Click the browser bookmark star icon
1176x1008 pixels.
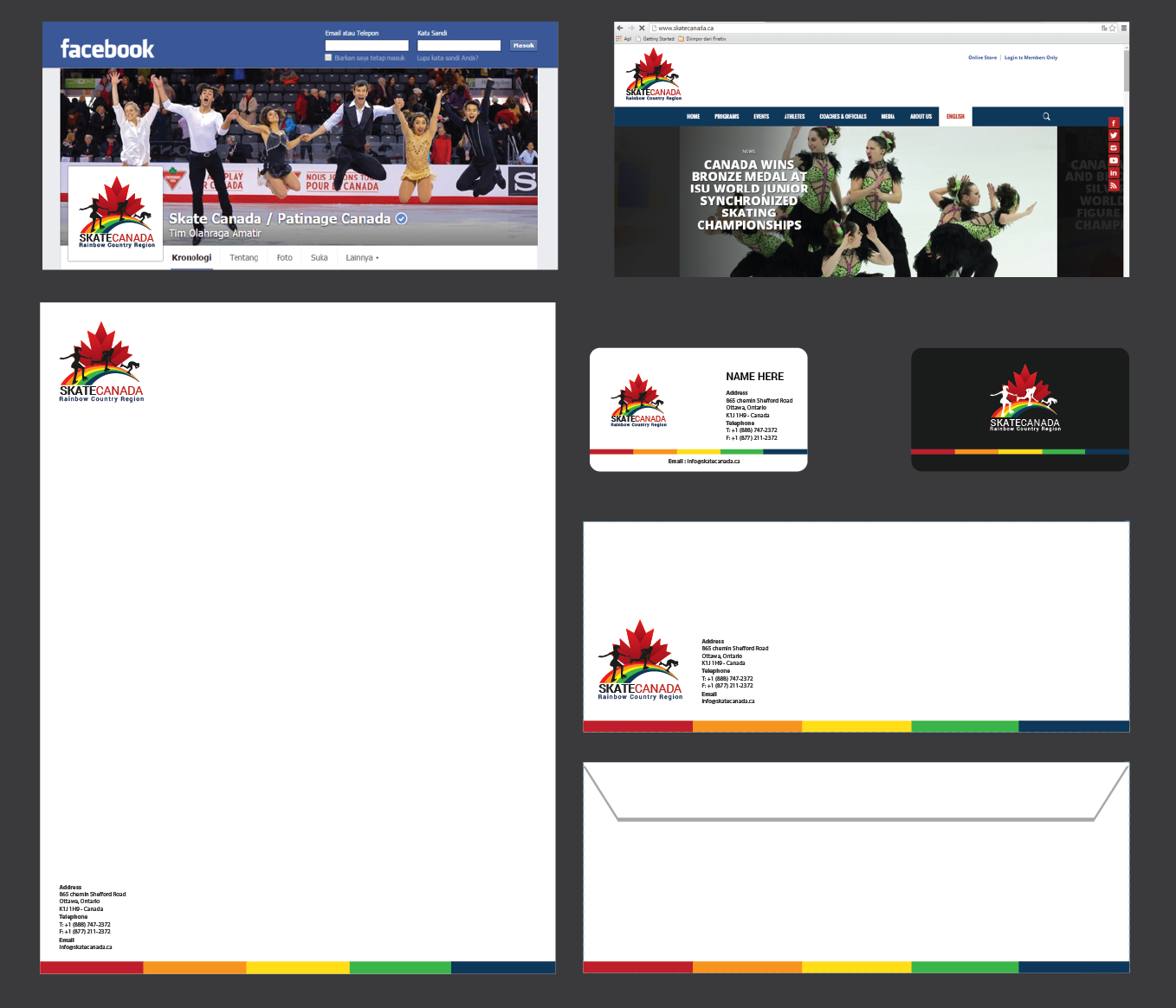click(x=1113, y=28)
